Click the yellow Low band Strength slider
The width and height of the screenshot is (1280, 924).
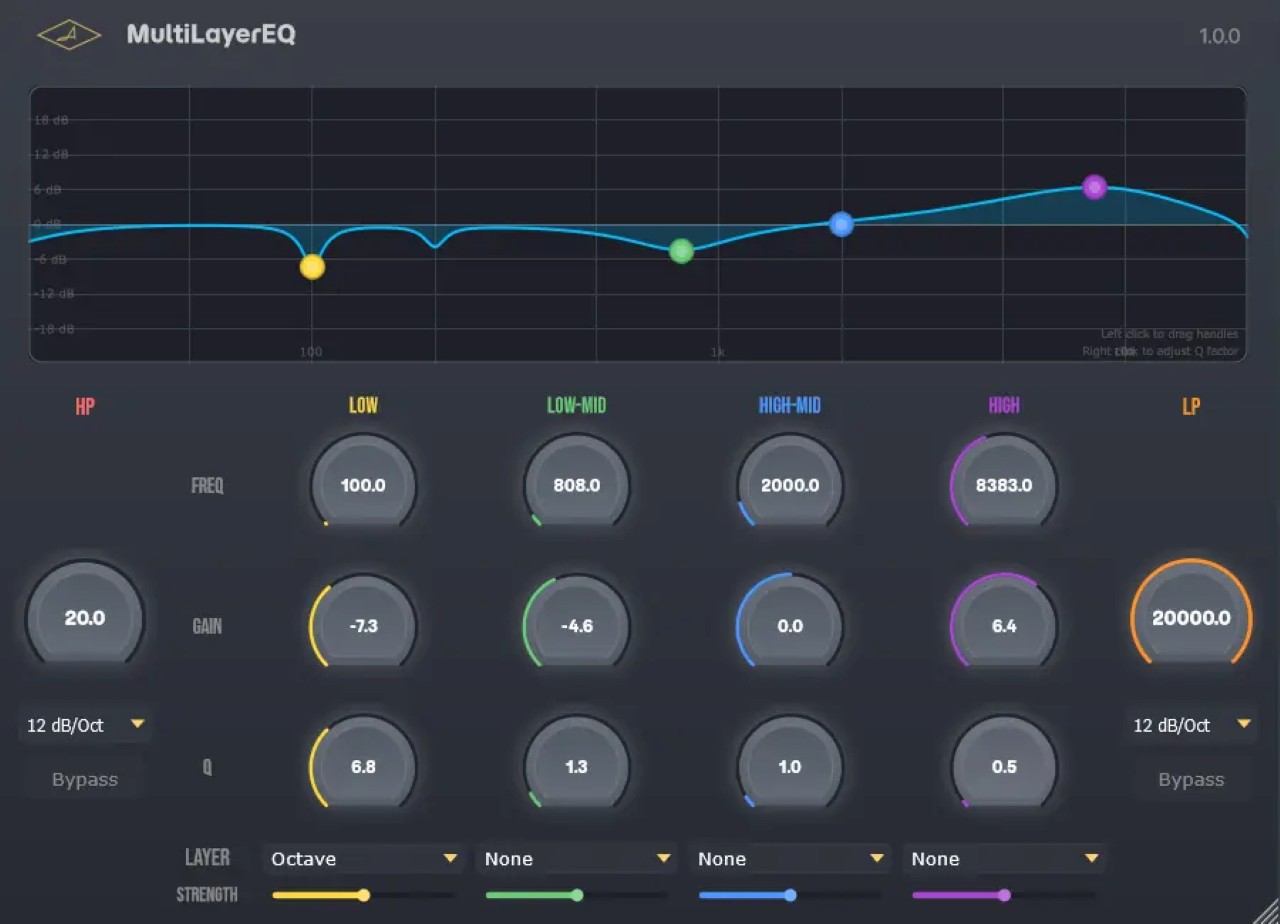click(364, 895)
